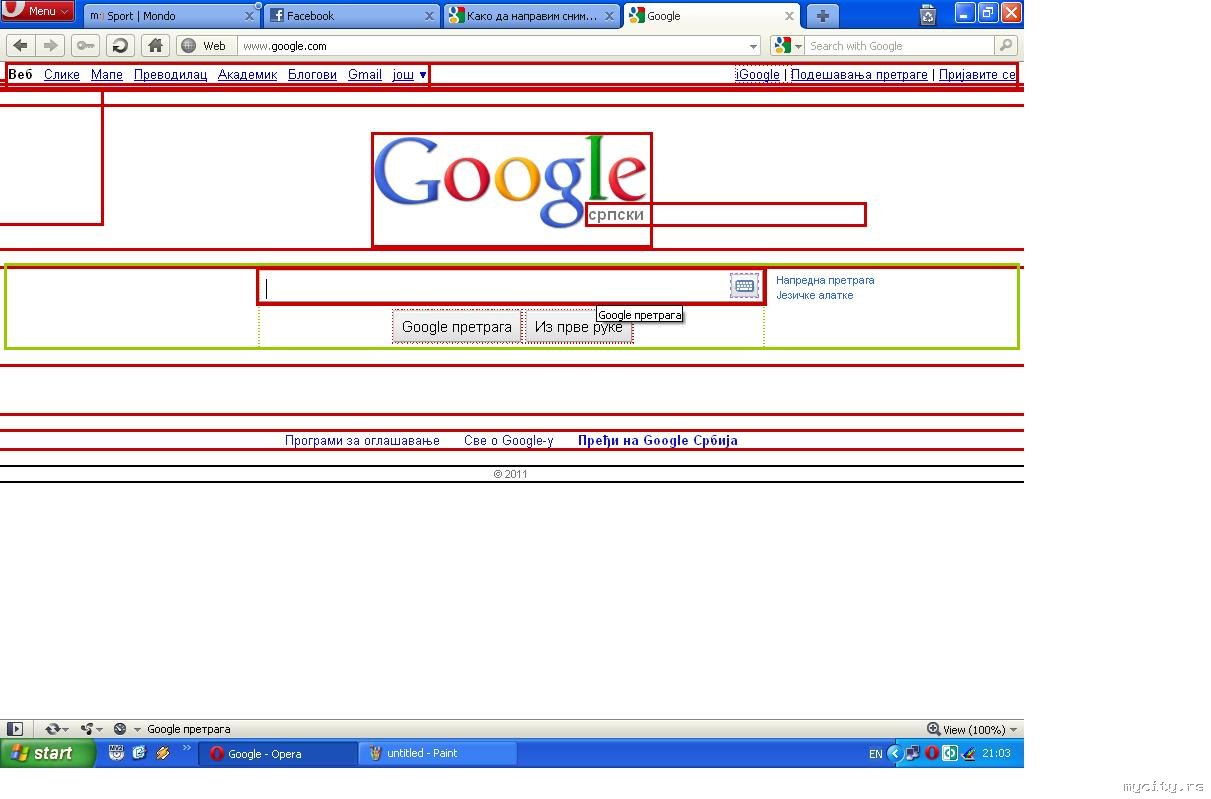Open the Opera Link sync dropdown in status bar
1211x799 pixels.
[x=56, y=730]
